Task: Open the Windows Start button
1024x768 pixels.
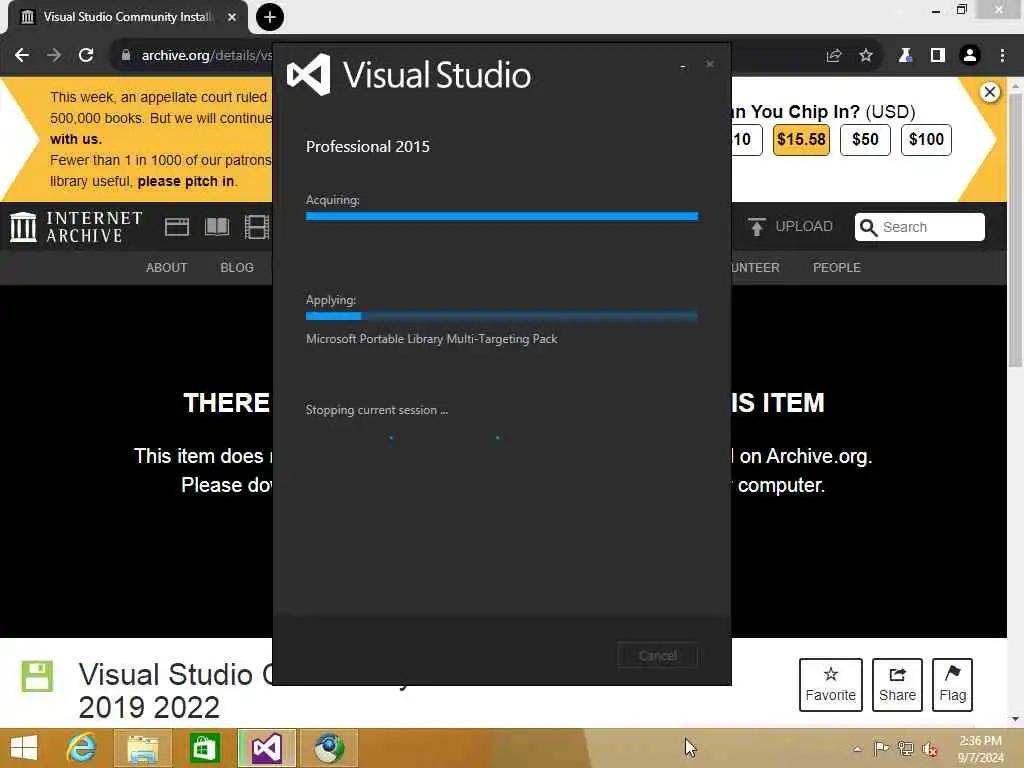Action: pyautogui.click(x=24, y=748)
